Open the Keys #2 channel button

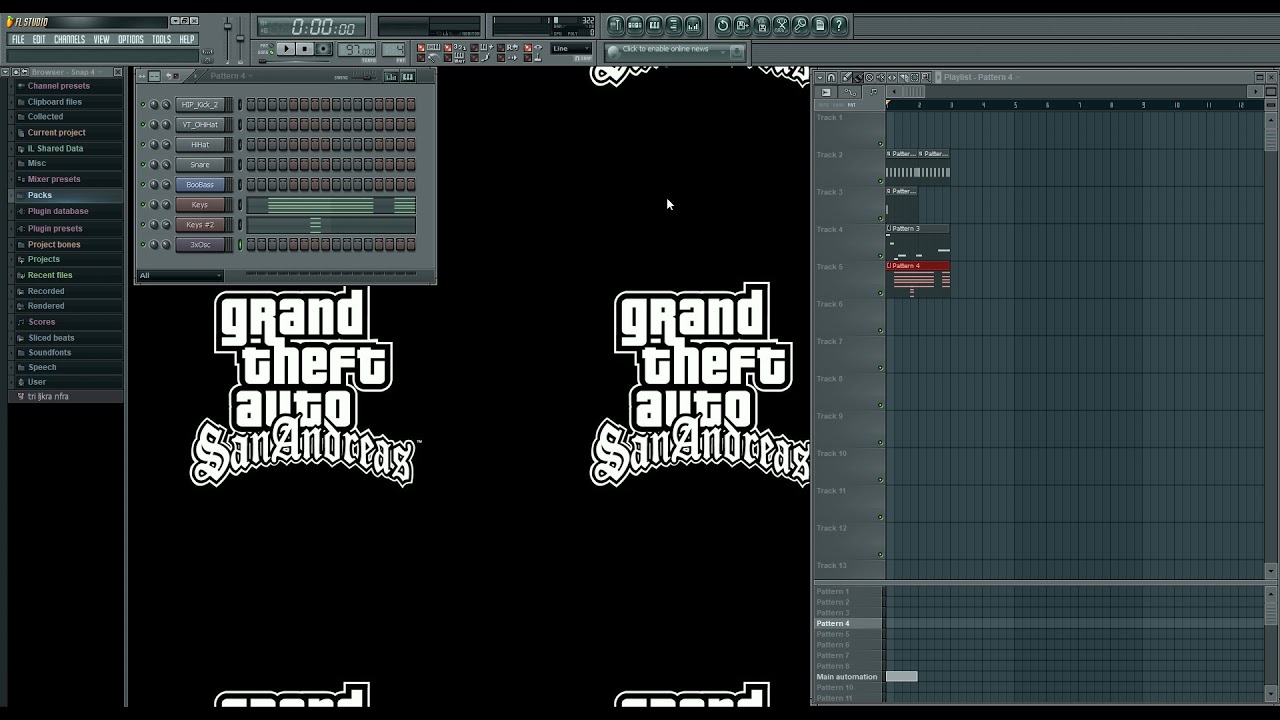200,225
